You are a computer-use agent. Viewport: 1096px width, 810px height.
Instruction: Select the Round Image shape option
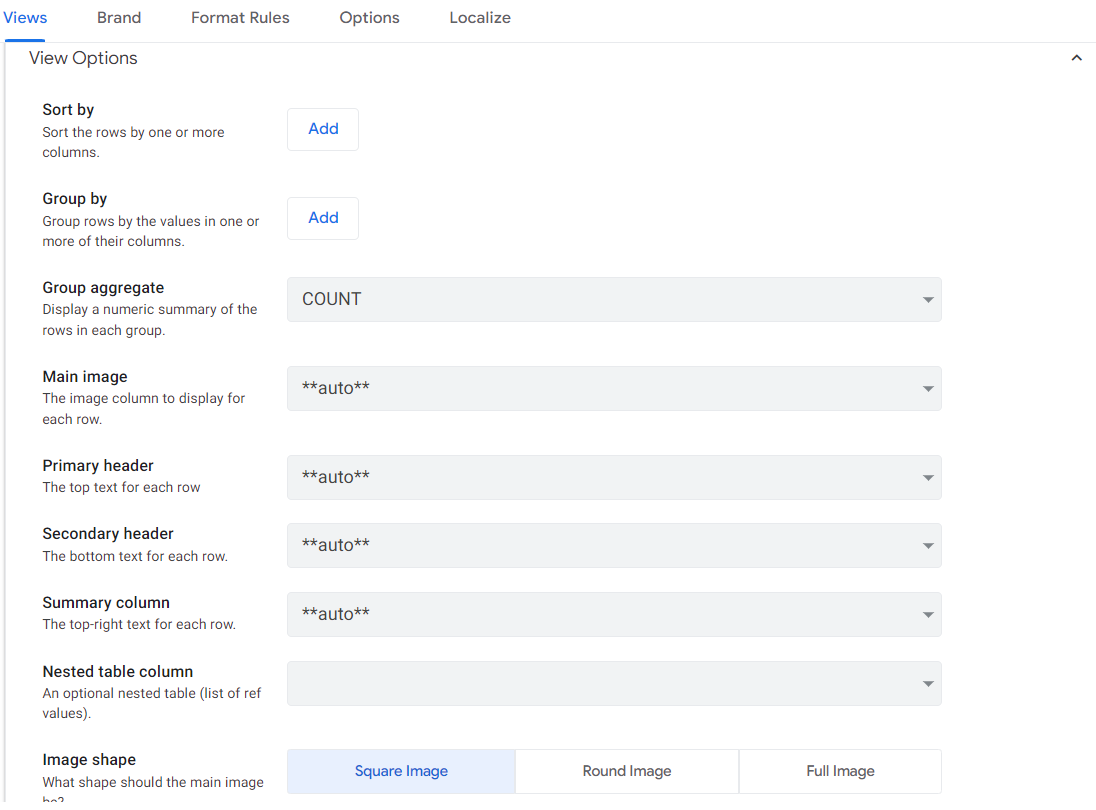pos(627,771)
